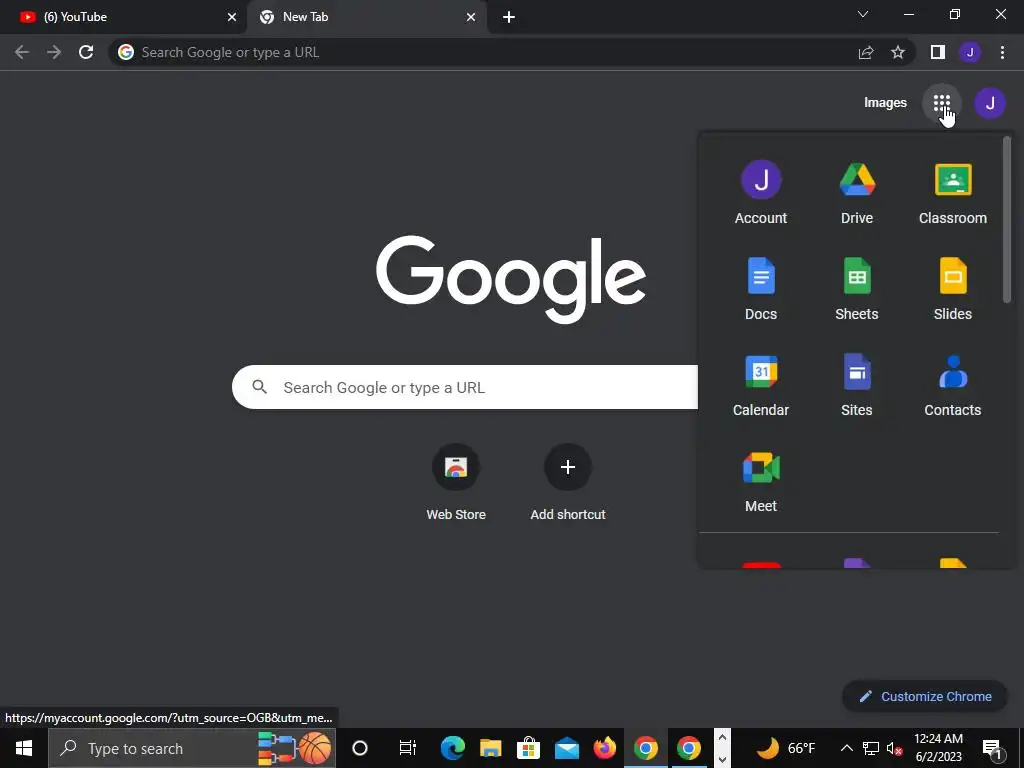Switch to the YouTube tab

124,17
